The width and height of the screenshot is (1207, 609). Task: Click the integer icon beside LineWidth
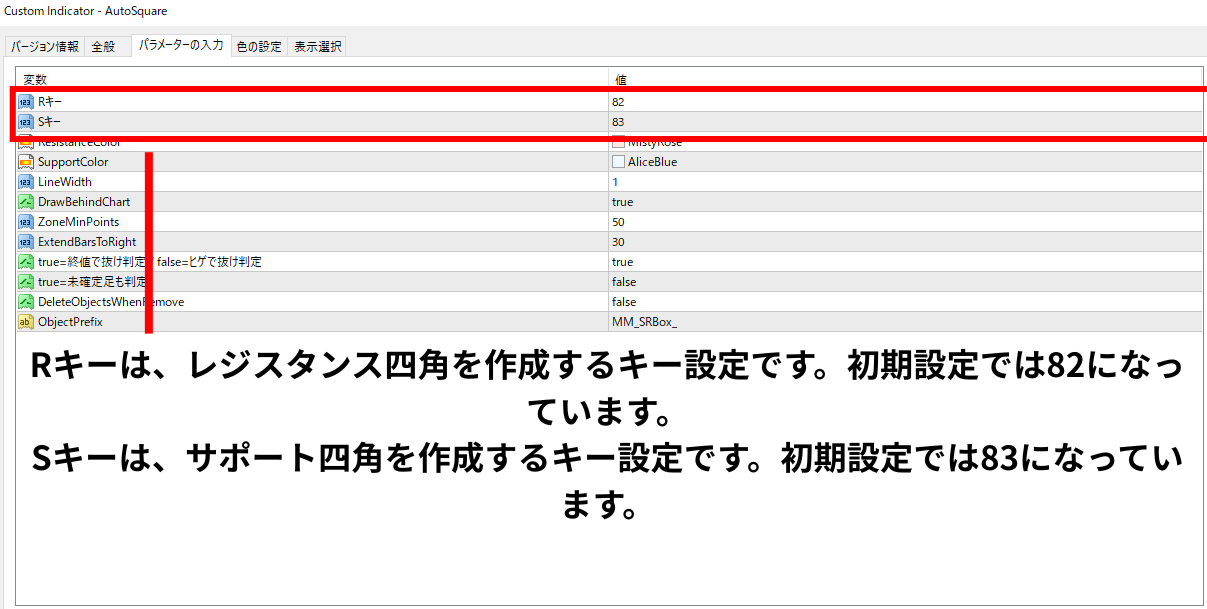coord(26,182)
